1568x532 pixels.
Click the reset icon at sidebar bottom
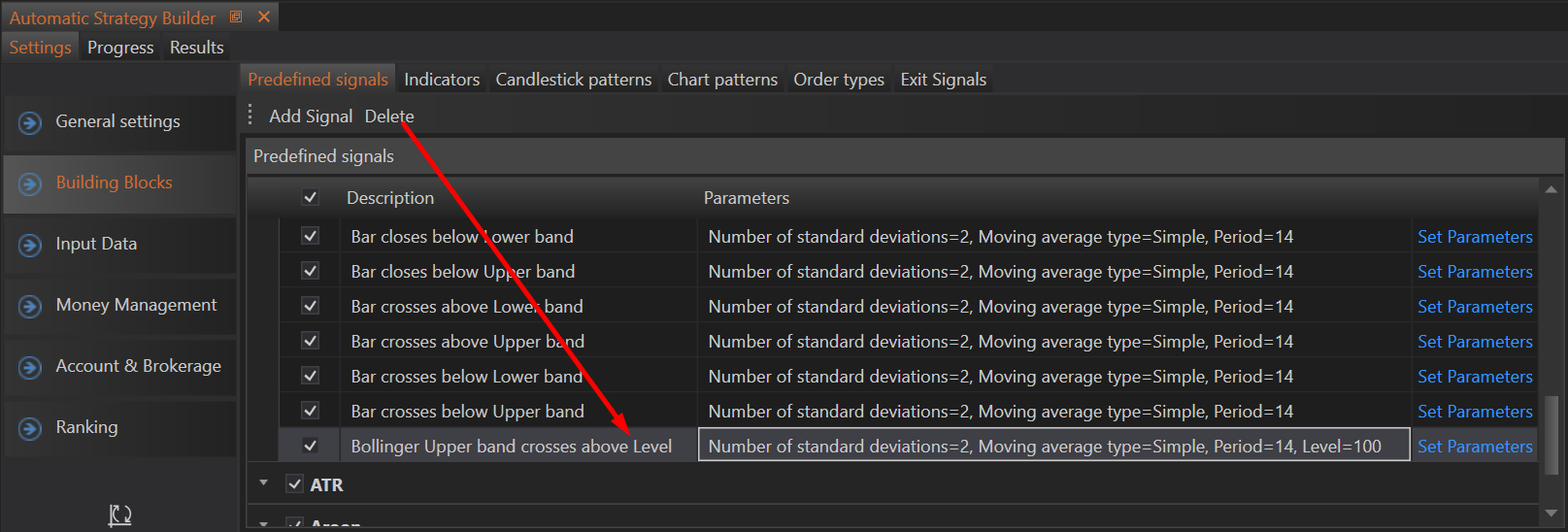click(119, 515)
